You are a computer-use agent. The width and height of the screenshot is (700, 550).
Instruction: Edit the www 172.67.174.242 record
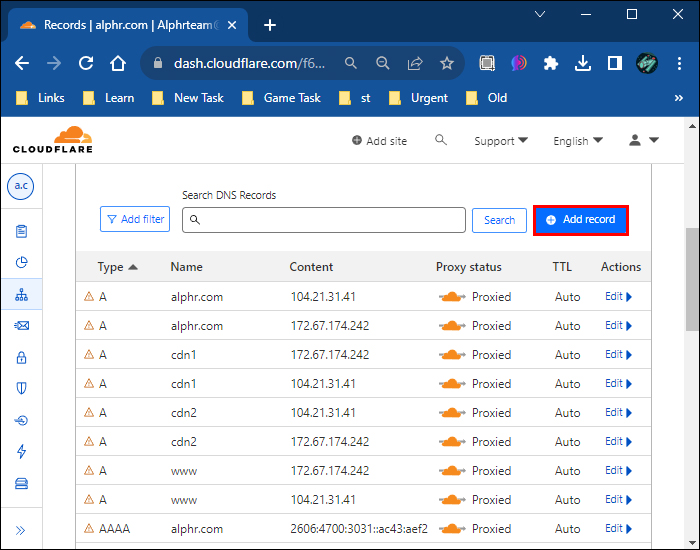click(x=618, y=471)
